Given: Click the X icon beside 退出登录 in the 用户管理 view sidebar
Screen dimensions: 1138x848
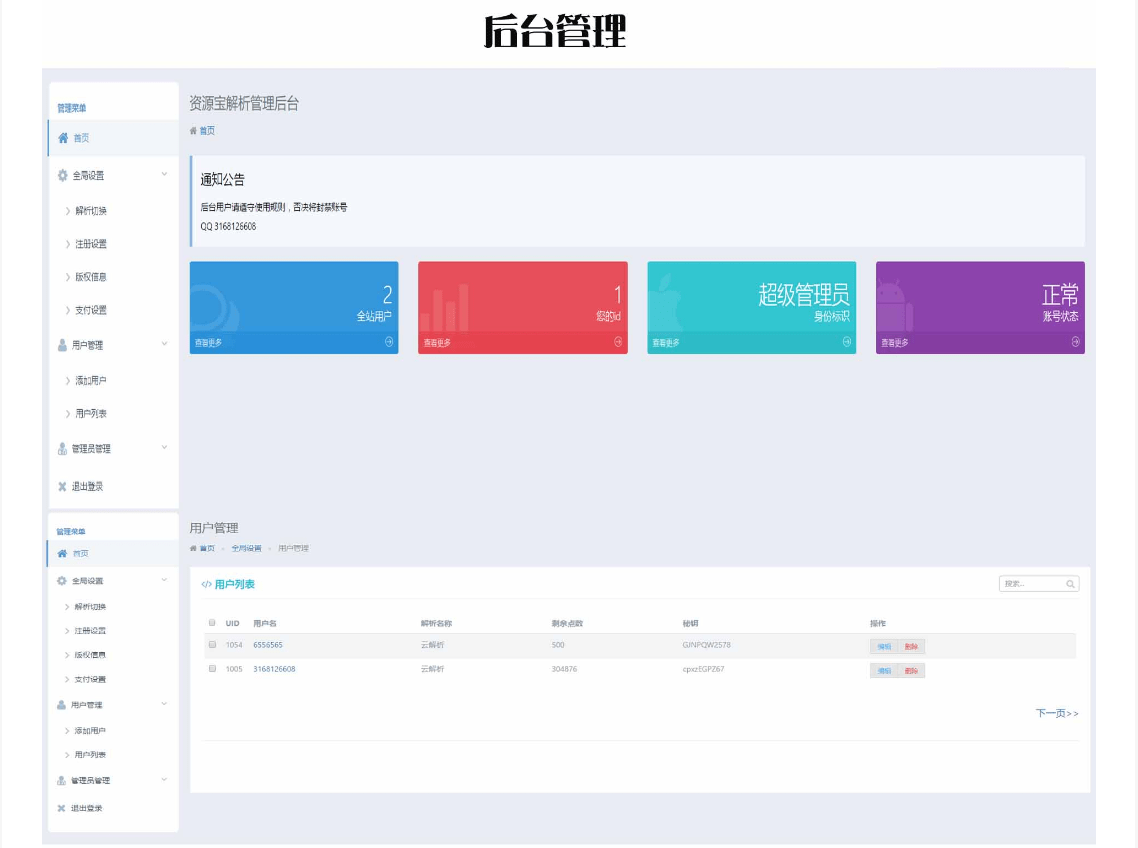Looking at the screenshot, I should (x=62, y=808).
